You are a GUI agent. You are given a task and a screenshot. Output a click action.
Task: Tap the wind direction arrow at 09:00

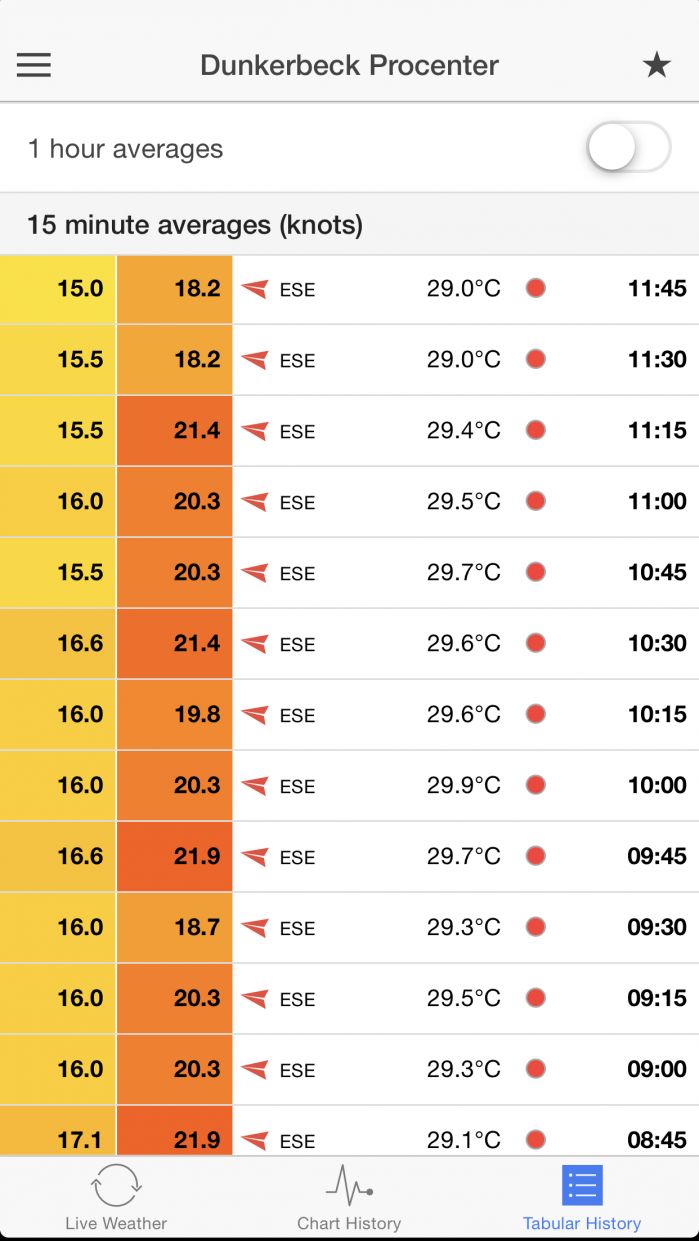pos(255,1070)
